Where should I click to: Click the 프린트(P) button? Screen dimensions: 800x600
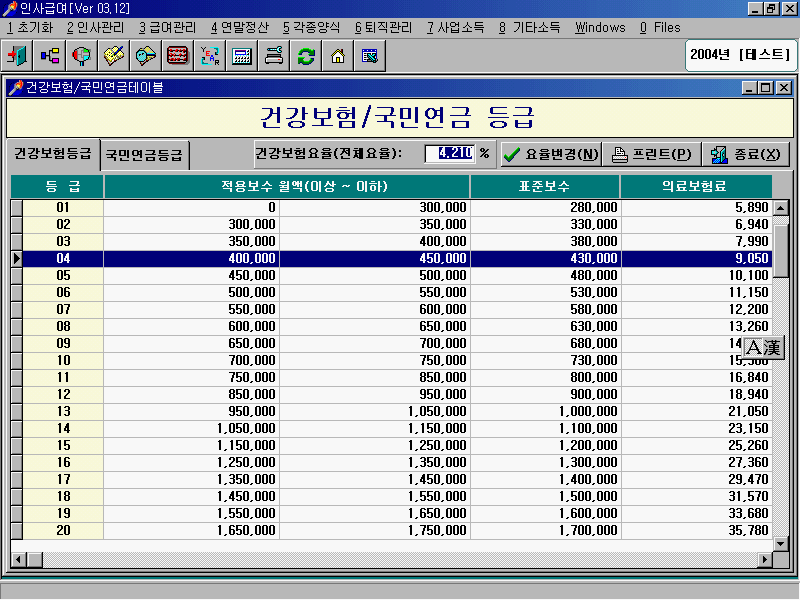(x=651, y=154)
